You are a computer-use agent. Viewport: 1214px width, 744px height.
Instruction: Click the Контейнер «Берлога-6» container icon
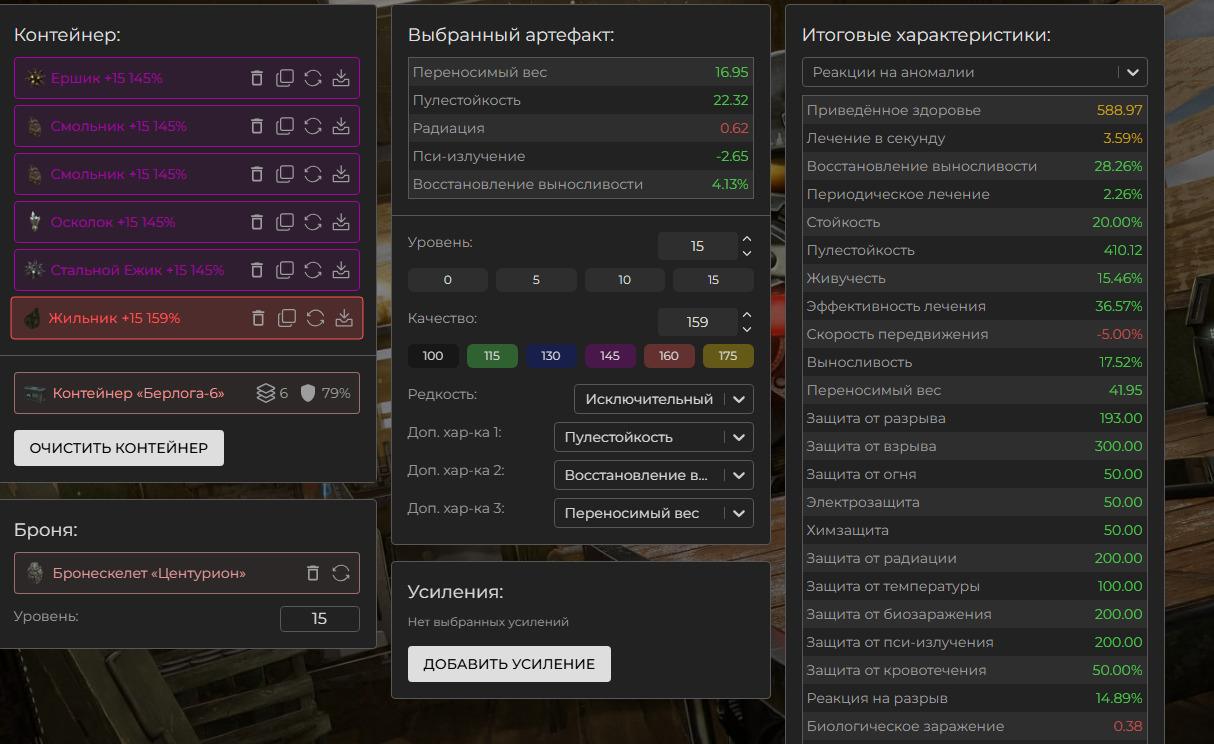(x=36, y=393)
